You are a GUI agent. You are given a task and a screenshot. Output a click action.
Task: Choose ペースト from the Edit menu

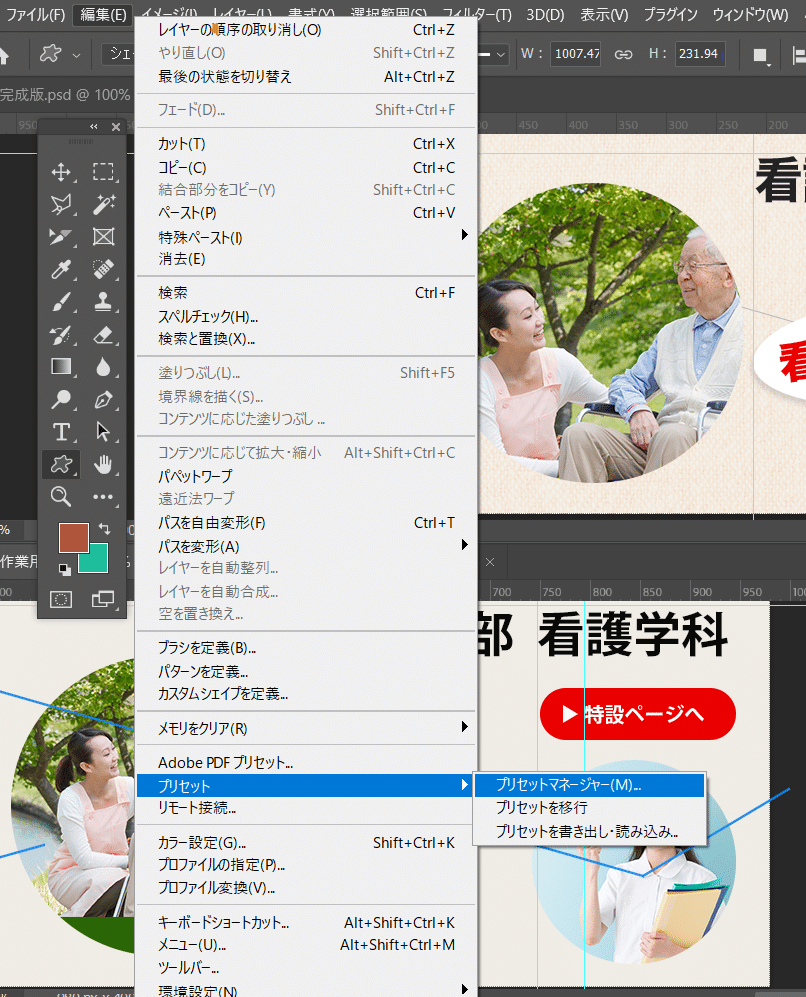pyautogui.click(x=306, y=213)
